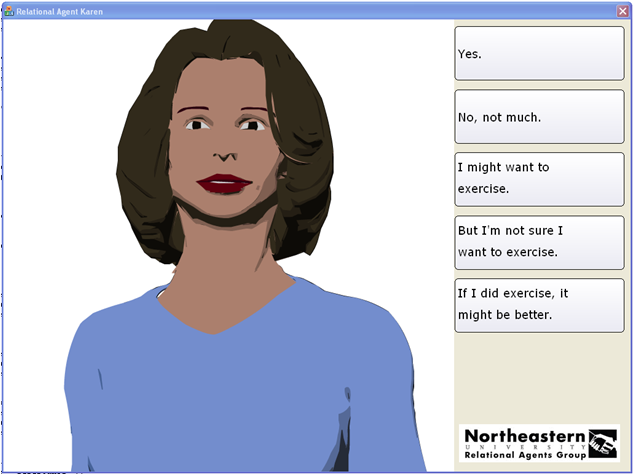Click Karen's nose
The image size is (634, 475).
click(227, 155)
